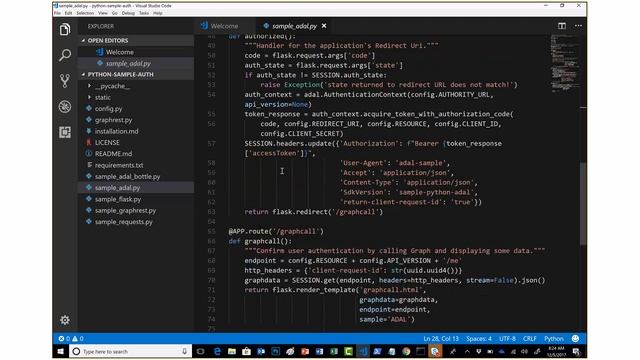
Task: Open the Windows Start menu
Action: pyautogui.click(x=61, y=351)
